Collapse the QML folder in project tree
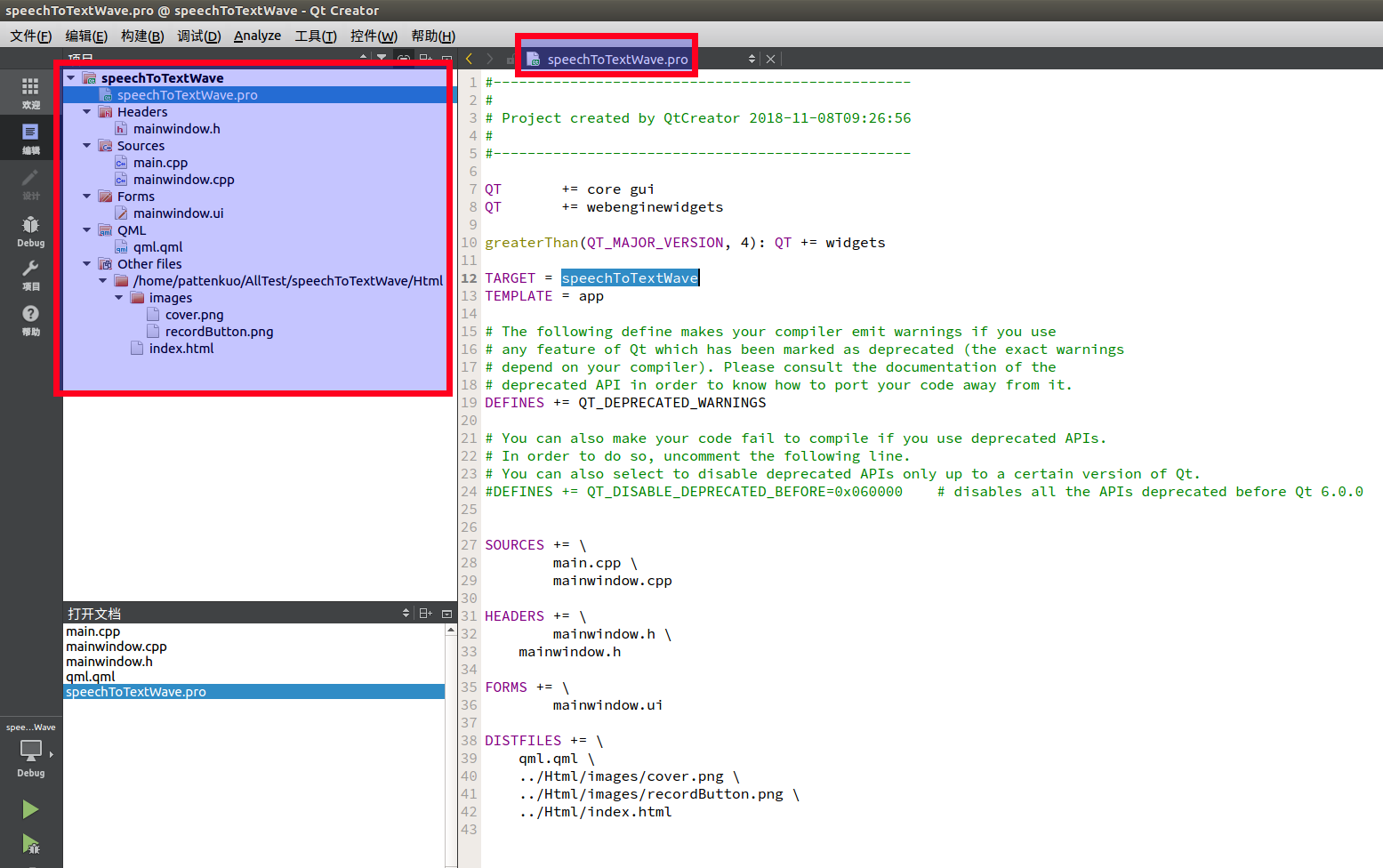This screenshot has width=1383, height=868. click(x=86, y=229)
